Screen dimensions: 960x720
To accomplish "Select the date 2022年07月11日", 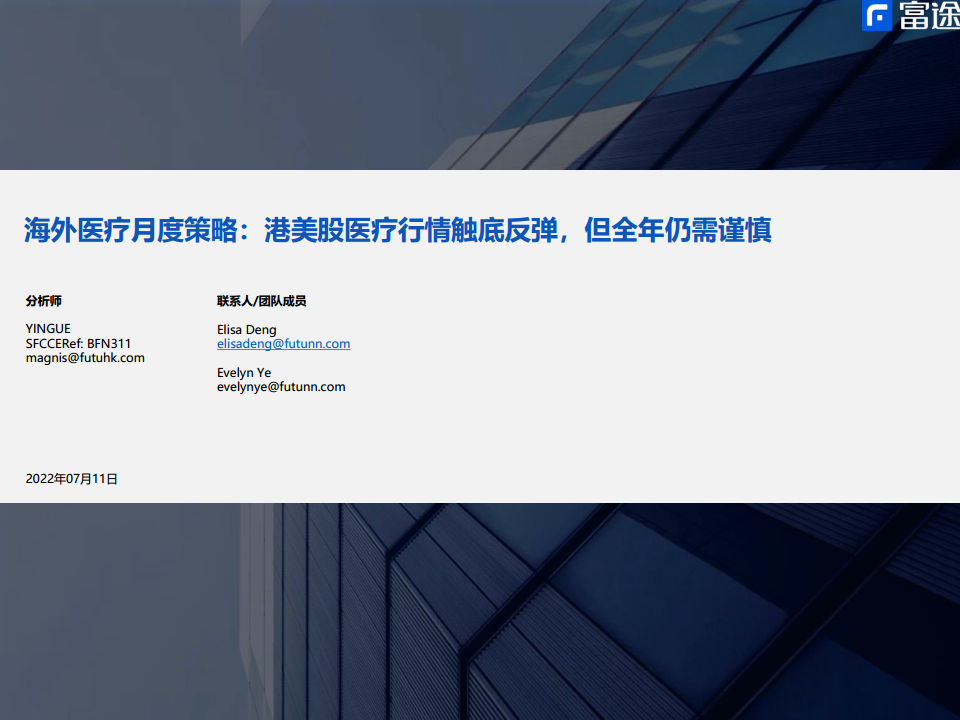I will click(x=72, y=479).
